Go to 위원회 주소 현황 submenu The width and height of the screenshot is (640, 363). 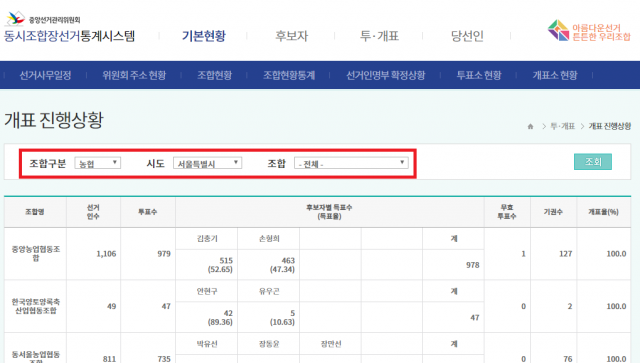tap(134, 75)
